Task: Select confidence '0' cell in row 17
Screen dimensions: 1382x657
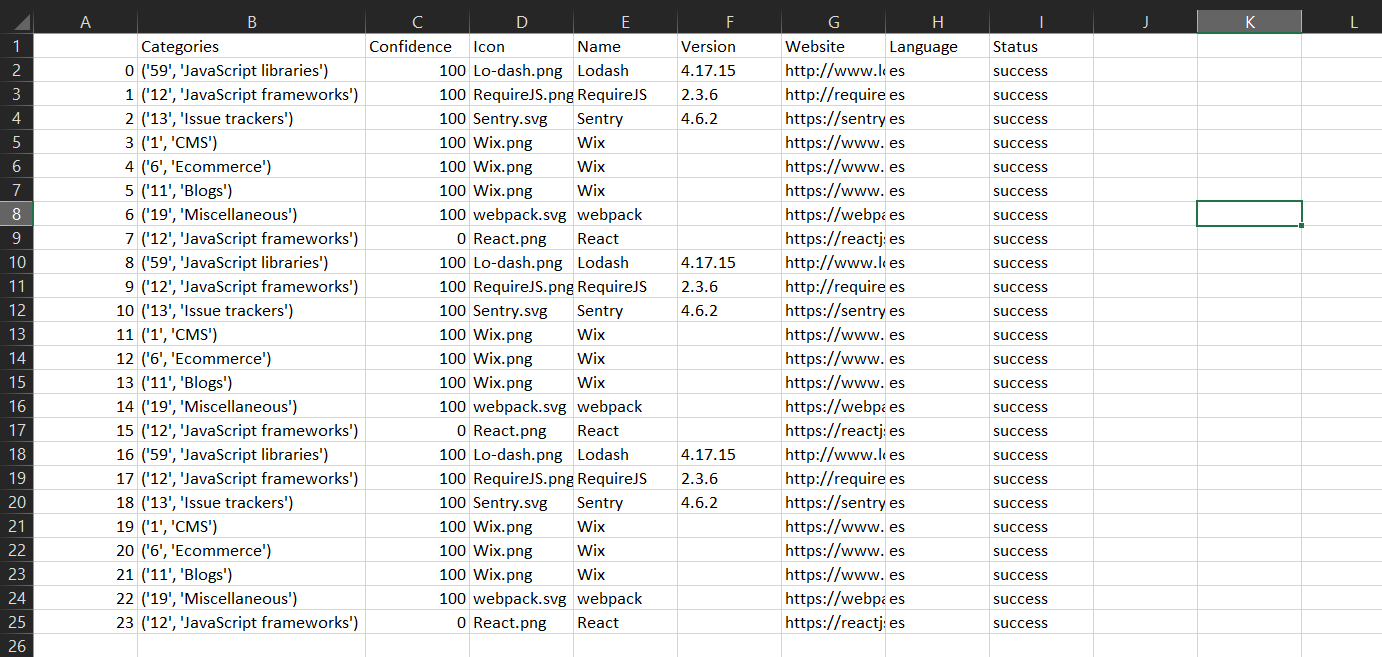Action: click(x=417, y=430)
